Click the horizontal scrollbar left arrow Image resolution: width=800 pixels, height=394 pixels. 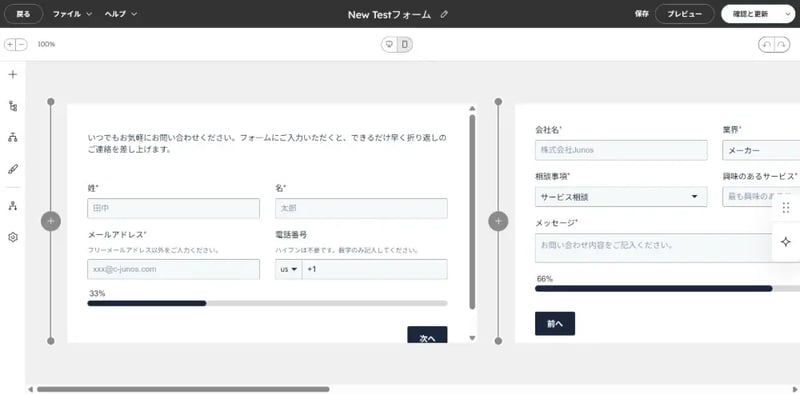click(30, 389)
